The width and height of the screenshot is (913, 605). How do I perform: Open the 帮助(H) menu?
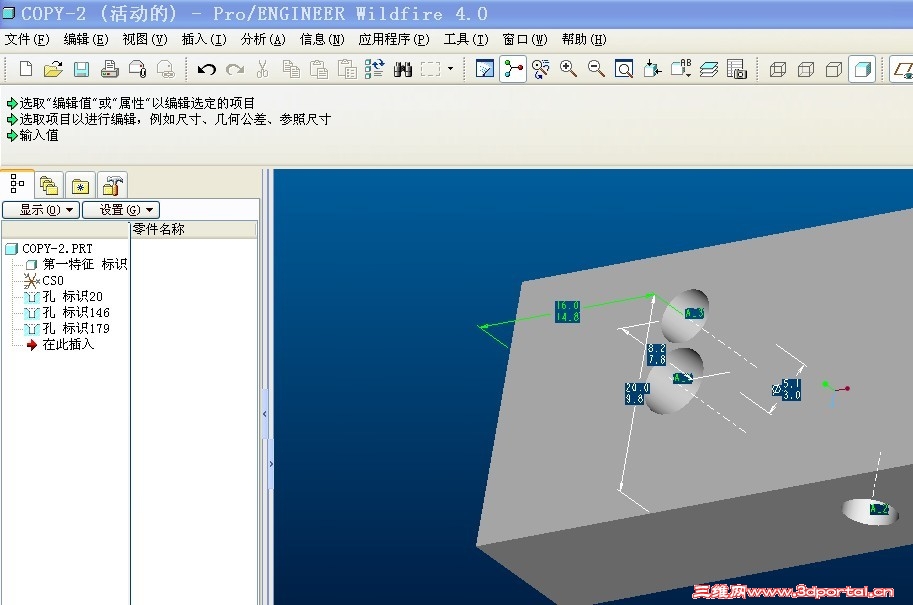click(x=584, y=40)
